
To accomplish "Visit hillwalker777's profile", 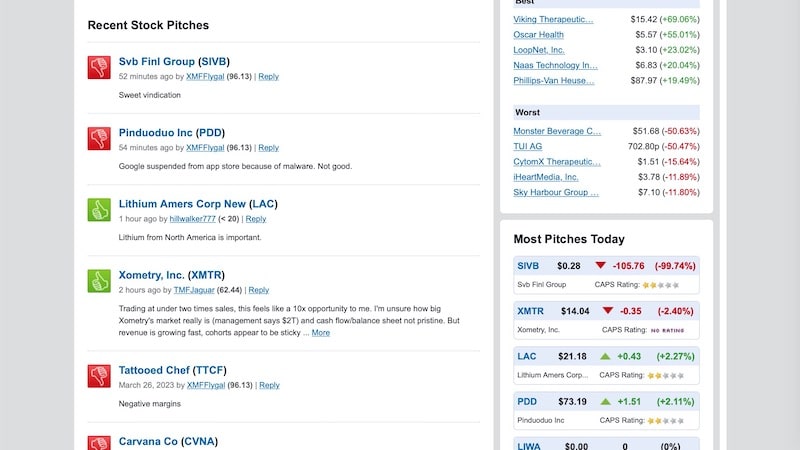I will [x=192, y=219].
